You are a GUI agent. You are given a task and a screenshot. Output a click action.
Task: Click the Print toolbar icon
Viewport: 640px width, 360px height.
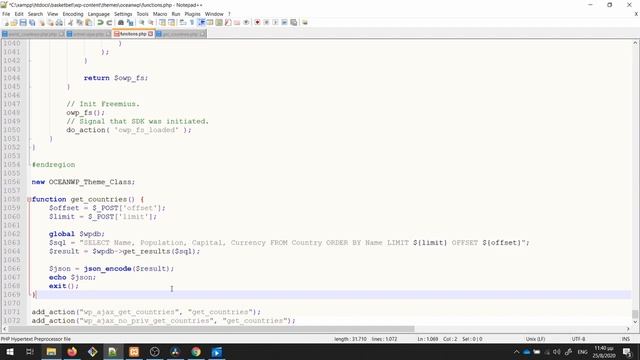click(59, 22)
